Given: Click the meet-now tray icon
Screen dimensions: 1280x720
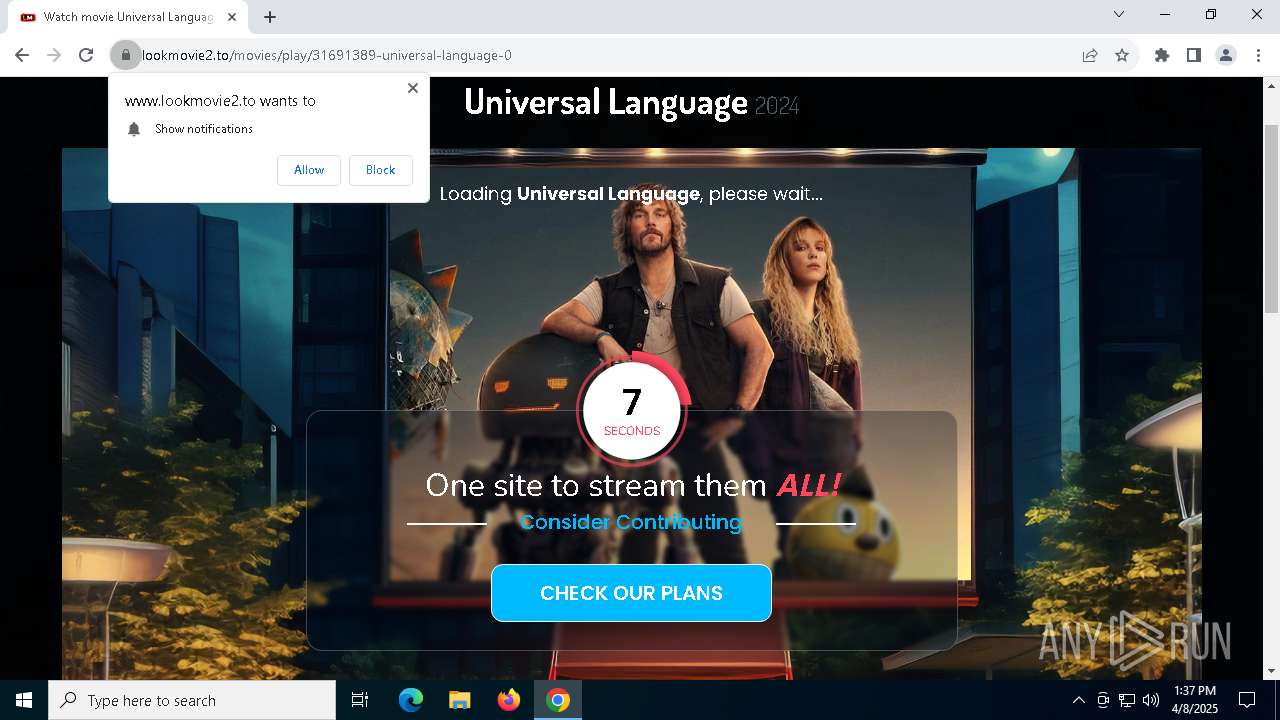Looking at the screenshot, I should tap(1103, 700).
